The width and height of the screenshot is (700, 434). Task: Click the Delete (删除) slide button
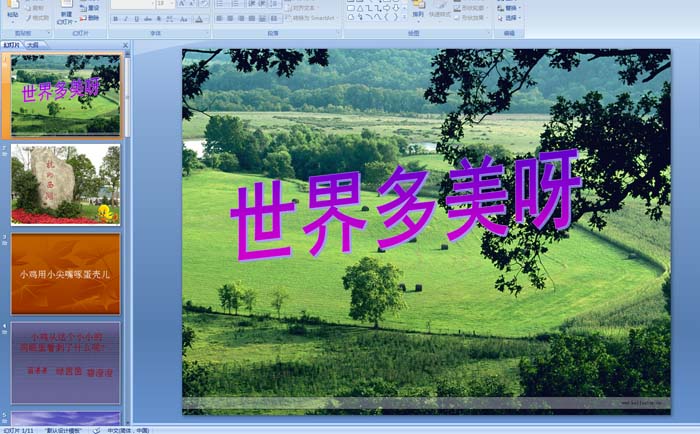[x=89, y=18]
